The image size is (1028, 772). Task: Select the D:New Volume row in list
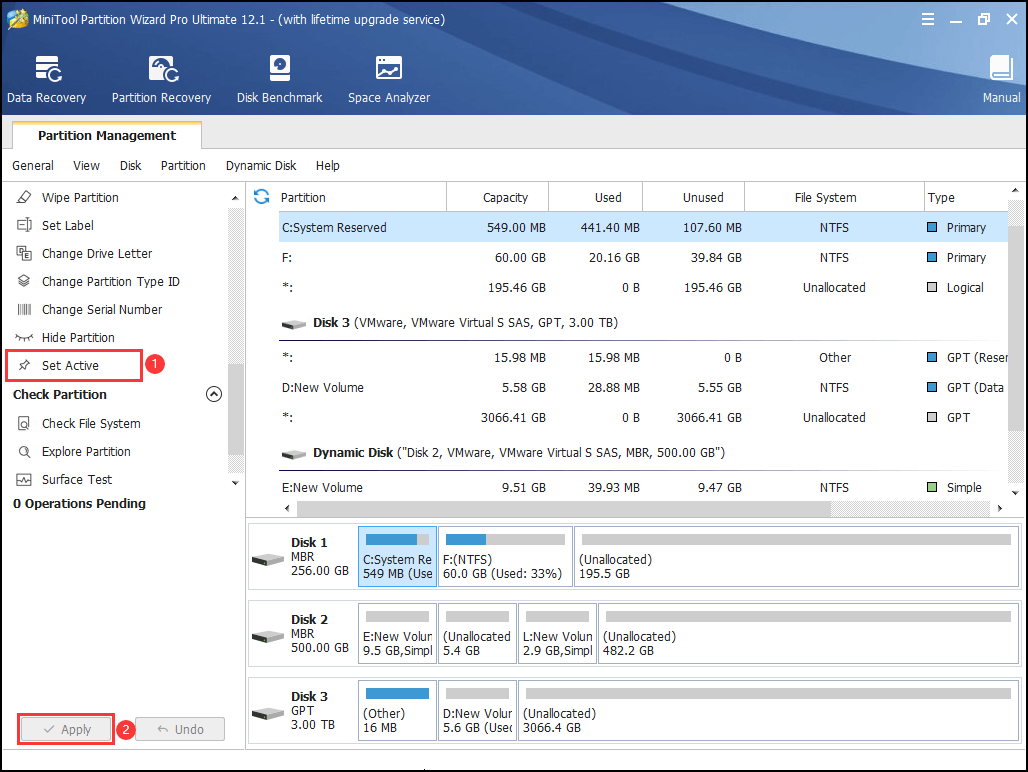pyautogui.click(x=642, y=387)
